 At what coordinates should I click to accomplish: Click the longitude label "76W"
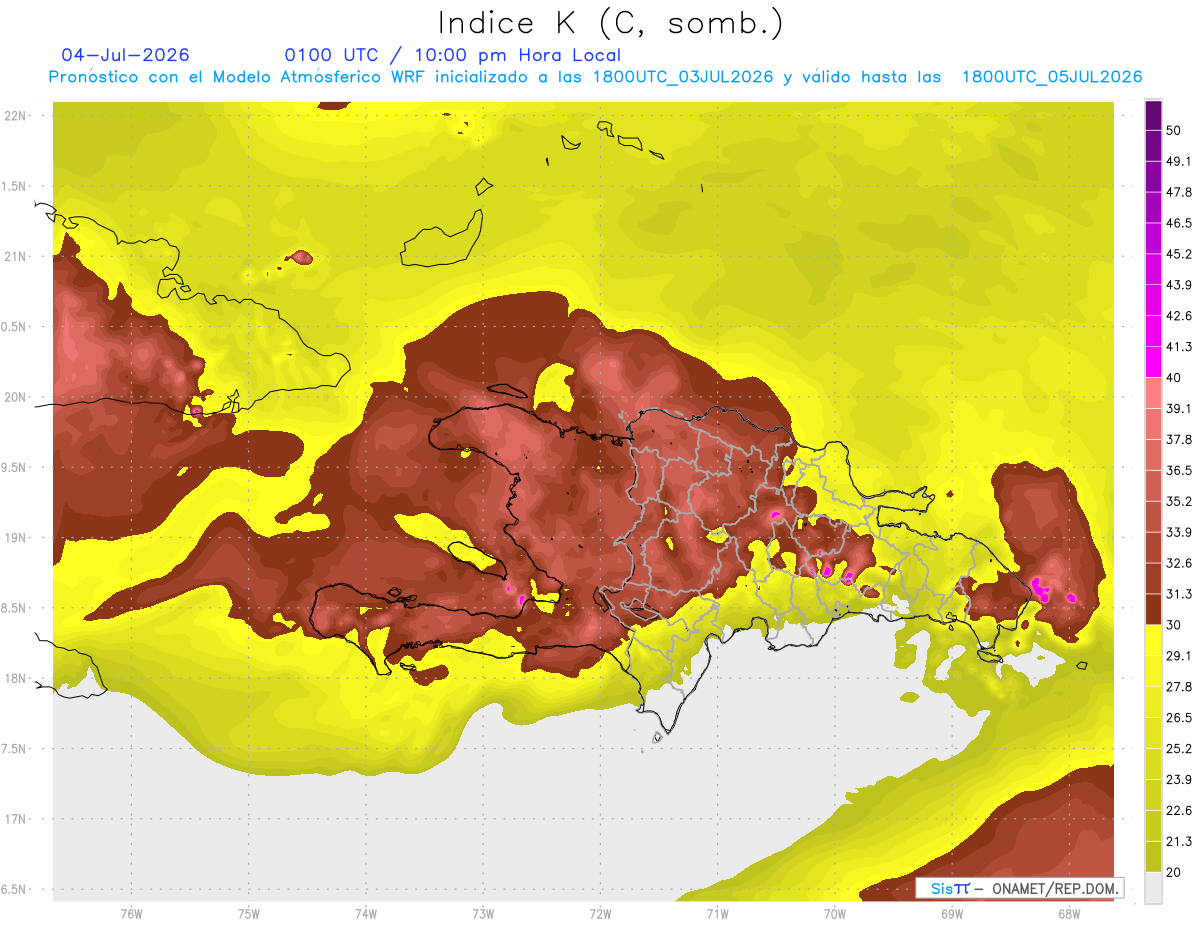pos(131,913)
